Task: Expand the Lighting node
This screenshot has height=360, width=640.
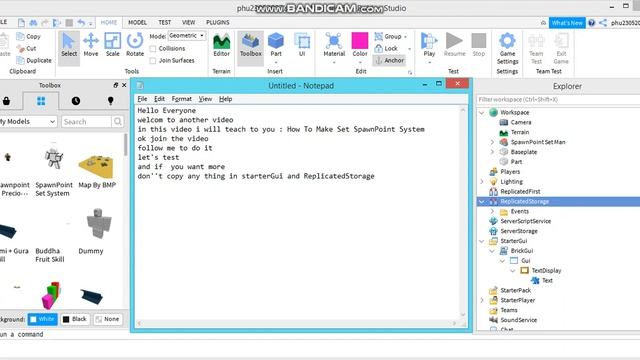Action: [x=482, y=182]
